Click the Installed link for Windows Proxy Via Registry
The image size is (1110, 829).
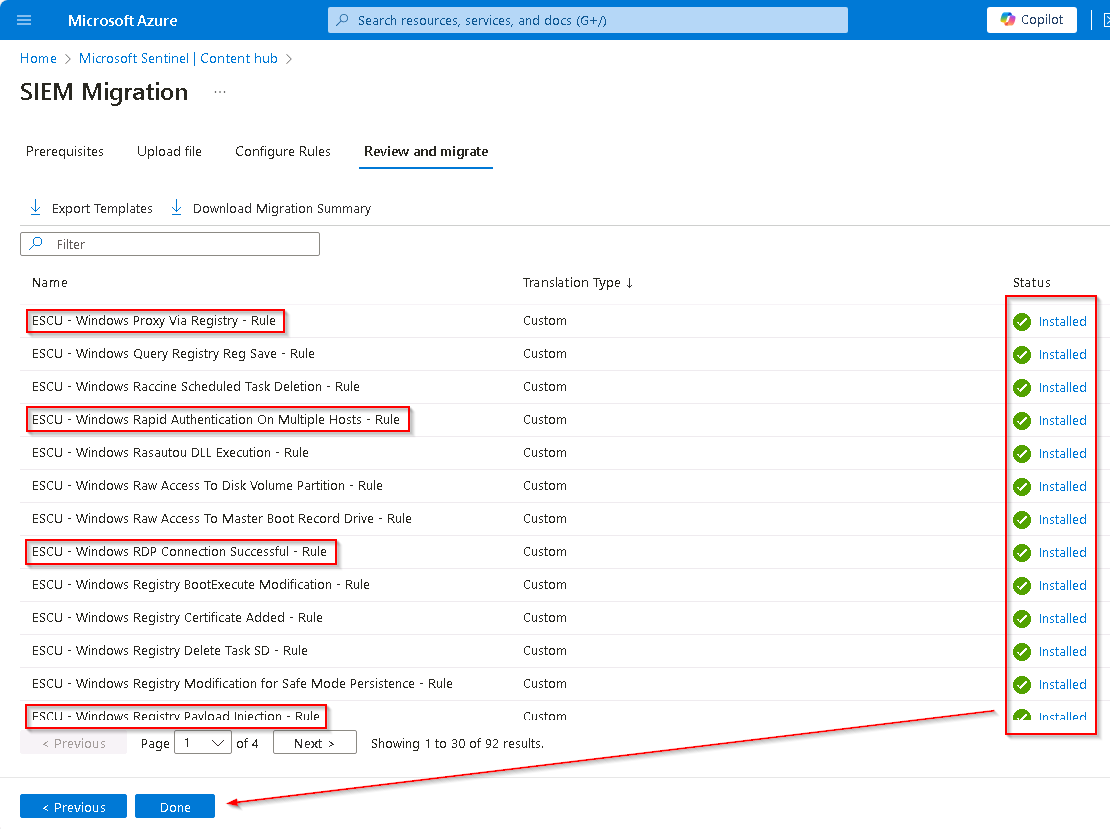pyautogui.click(x=1062, y=321)
